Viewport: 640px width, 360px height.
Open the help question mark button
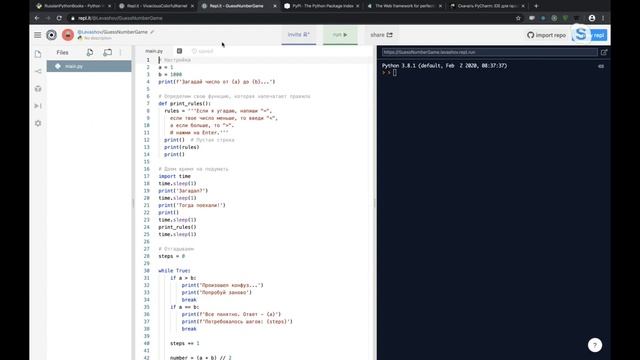tap(595, 345)
